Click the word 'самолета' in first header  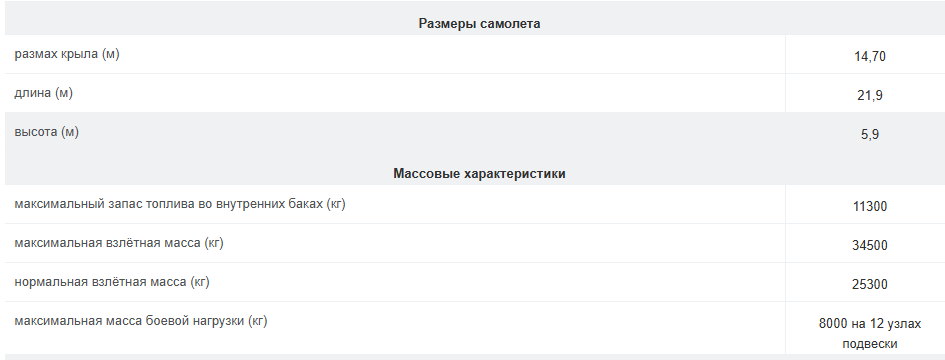click(x=510, y=24)
